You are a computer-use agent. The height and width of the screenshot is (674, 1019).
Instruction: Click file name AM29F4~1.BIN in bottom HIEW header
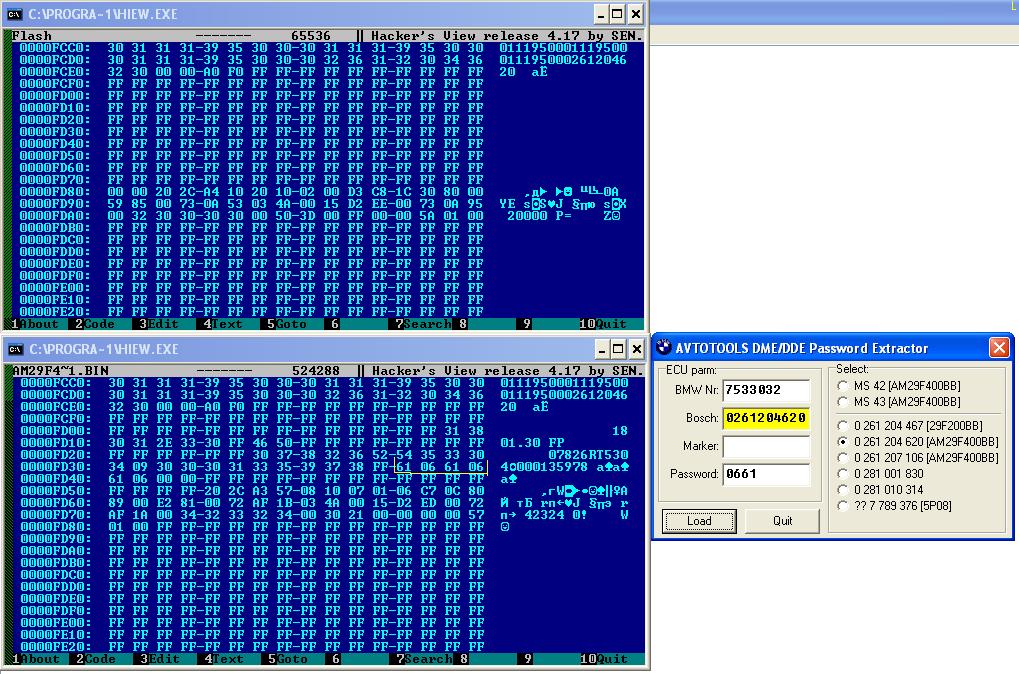click(60, 371)
